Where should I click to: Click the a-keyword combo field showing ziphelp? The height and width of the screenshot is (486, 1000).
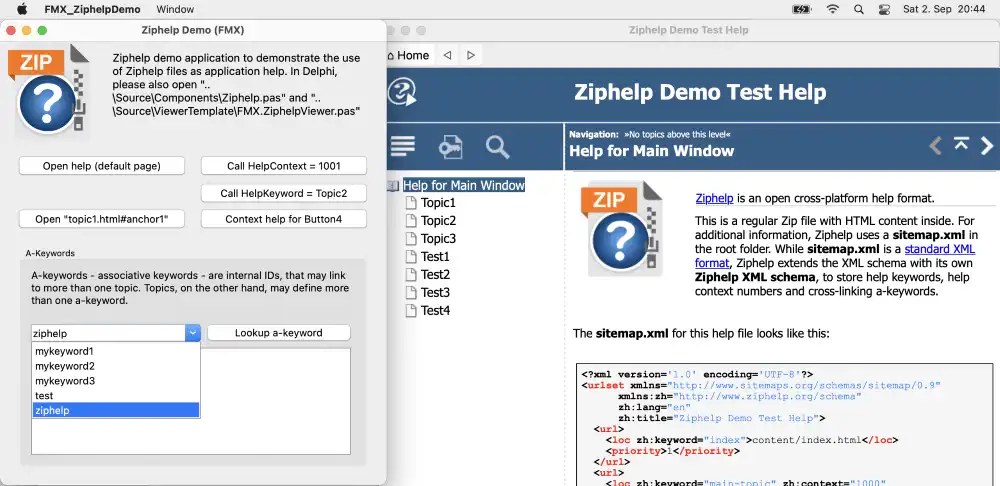108,333
